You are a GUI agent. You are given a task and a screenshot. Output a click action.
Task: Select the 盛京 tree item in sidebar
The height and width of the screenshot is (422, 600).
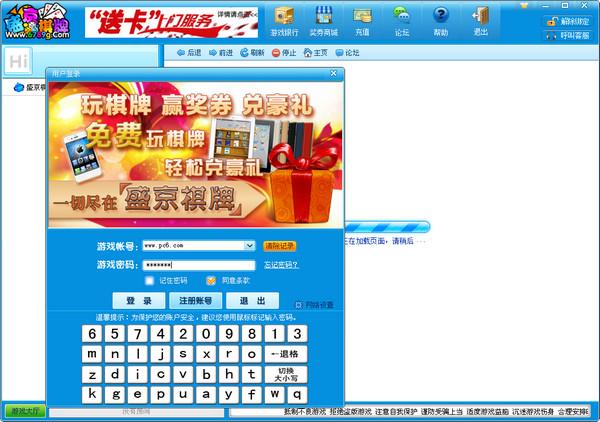tap(30, 87)
